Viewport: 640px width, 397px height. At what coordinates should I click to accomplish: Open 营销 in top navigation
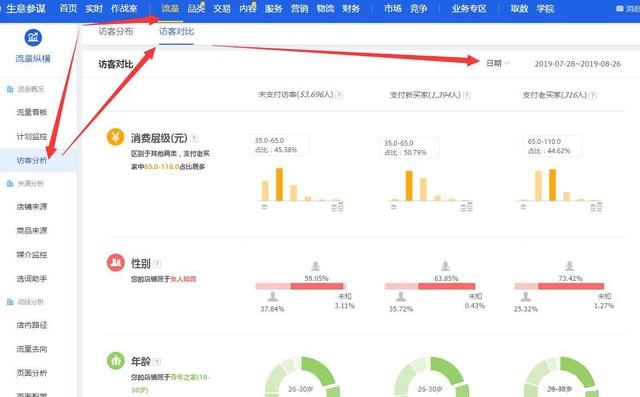pos(299,8)
